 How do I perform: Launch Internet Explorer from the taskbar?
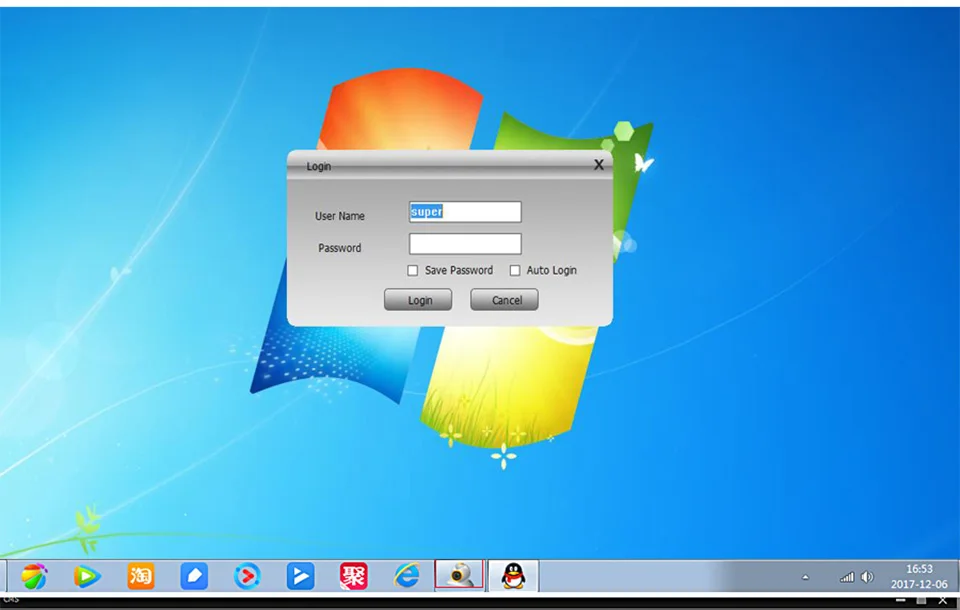(407, 576)
